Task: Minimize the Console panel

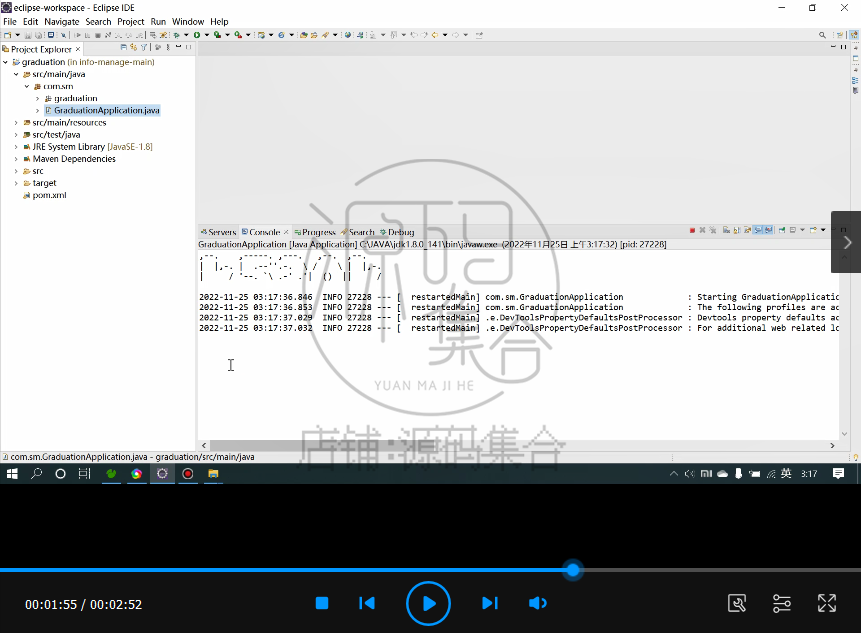Action: tap(834, 230)
